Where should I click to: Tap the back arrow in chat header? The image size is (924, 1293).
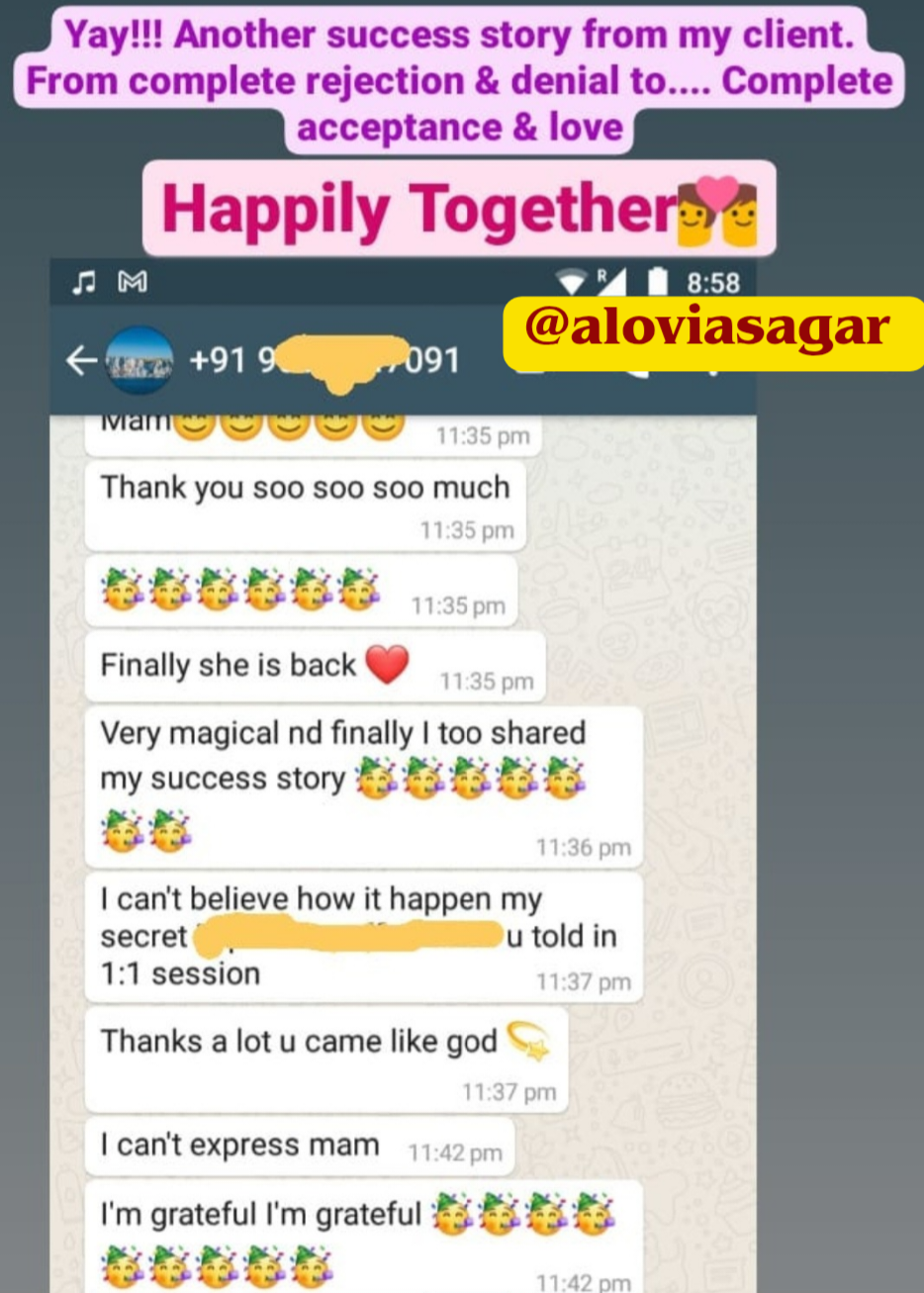click(x=80, y=361)
